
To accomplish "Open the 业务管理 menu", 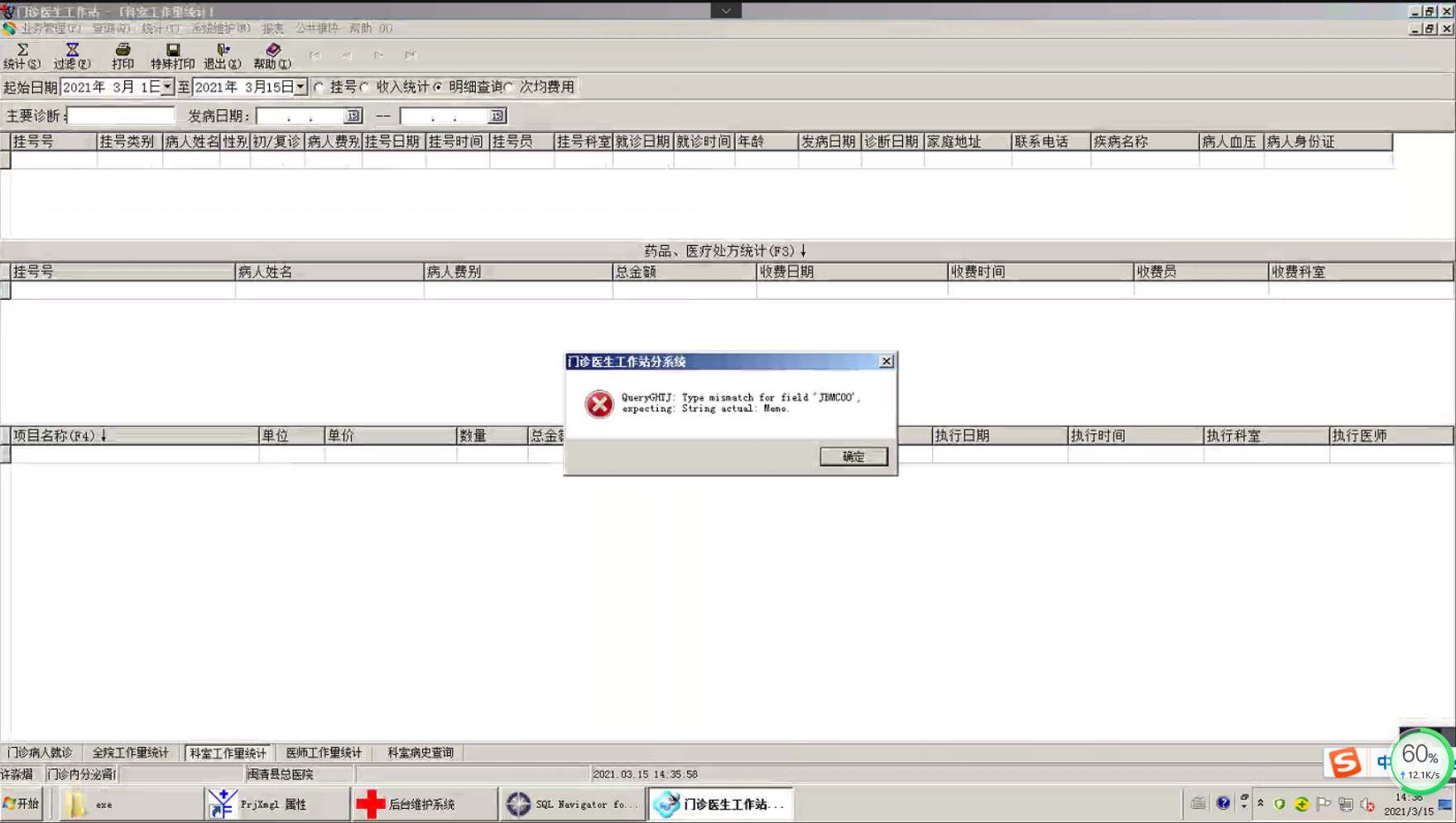I will [51, 28].
